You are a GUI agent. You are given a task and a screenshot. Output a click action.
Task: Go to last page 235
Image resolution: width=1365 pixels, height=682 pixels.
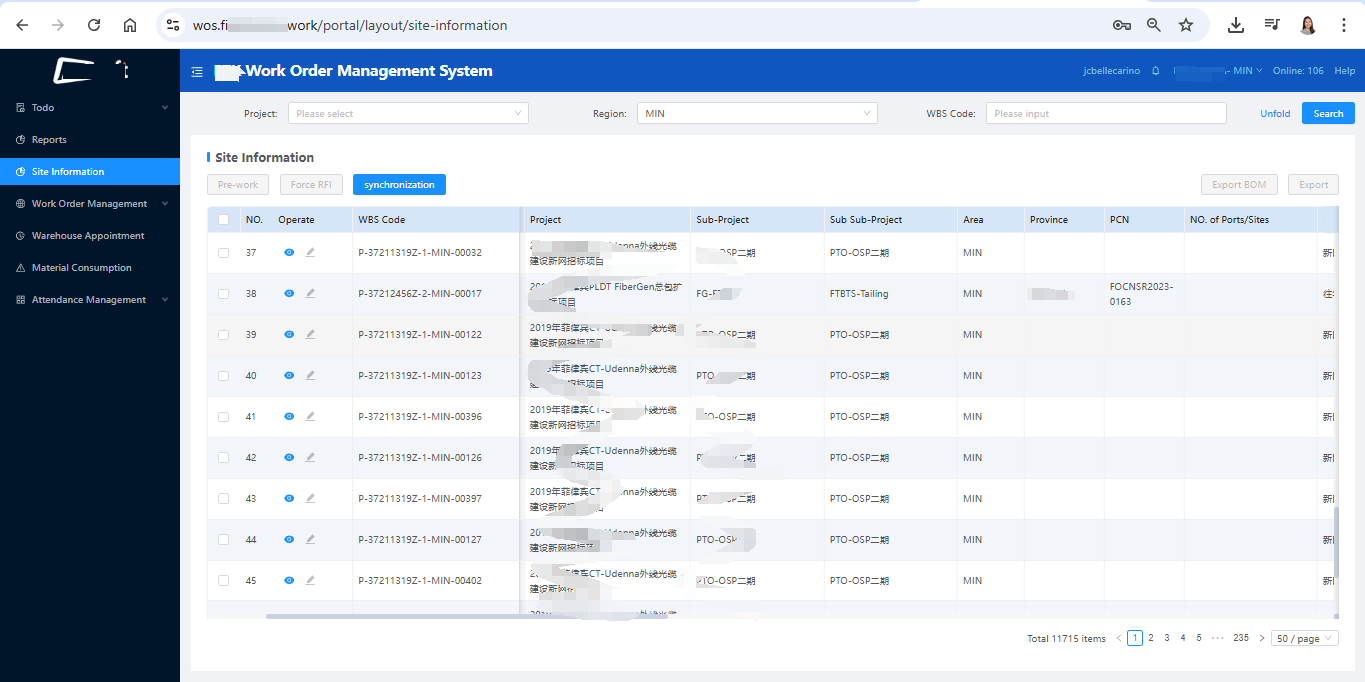(x=1241, y=638)
